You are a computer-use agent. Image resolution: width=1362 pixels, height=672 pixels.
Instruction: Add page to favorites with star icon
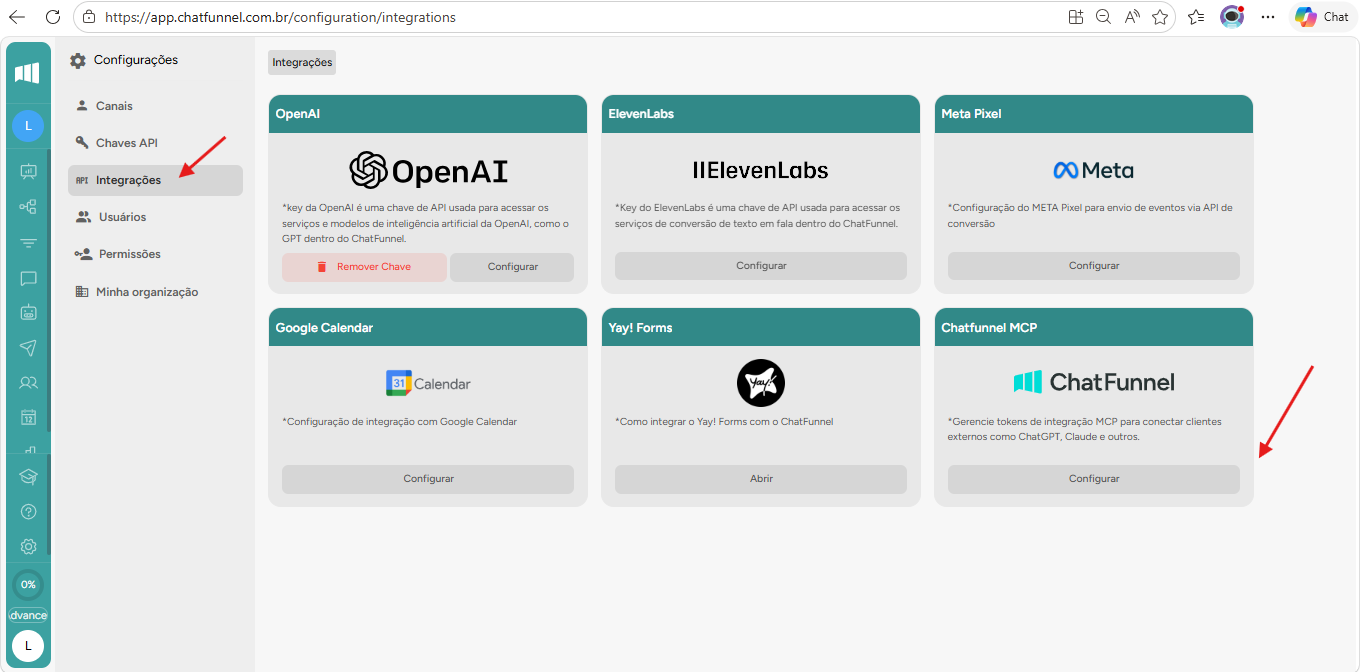click(1160, 17)
